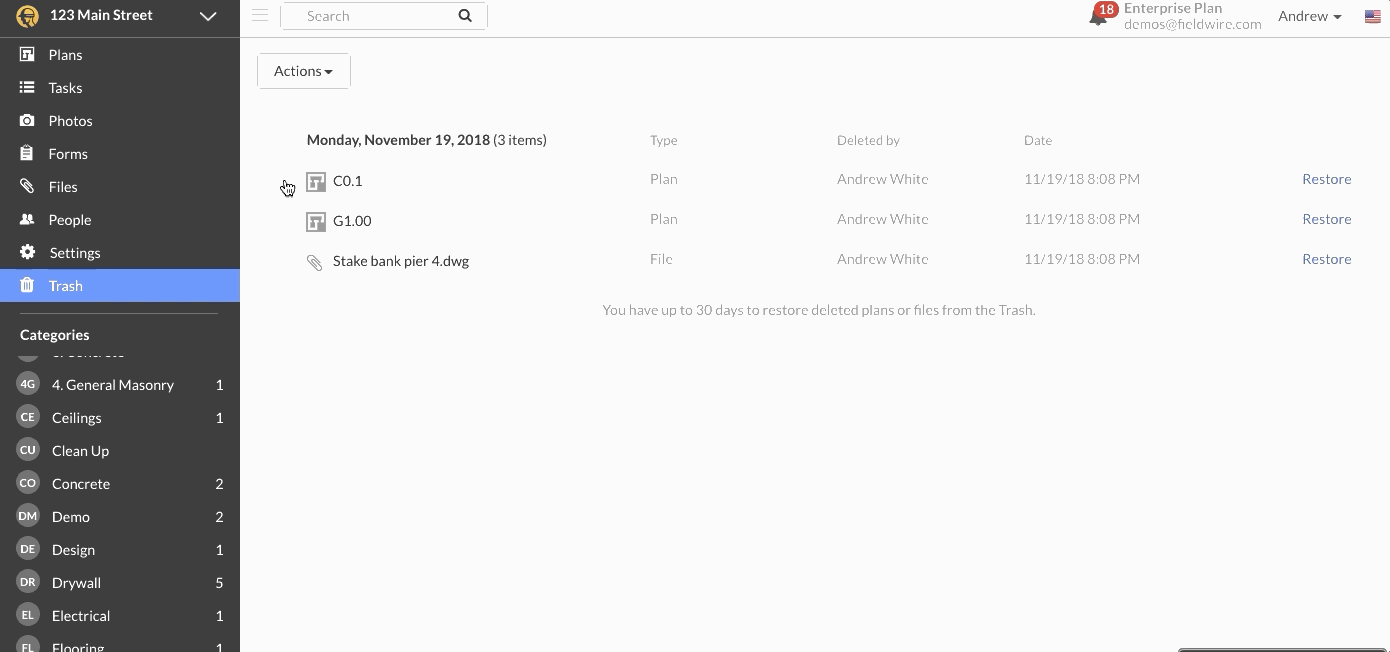Select the G1.00 item name

point(352,221)
